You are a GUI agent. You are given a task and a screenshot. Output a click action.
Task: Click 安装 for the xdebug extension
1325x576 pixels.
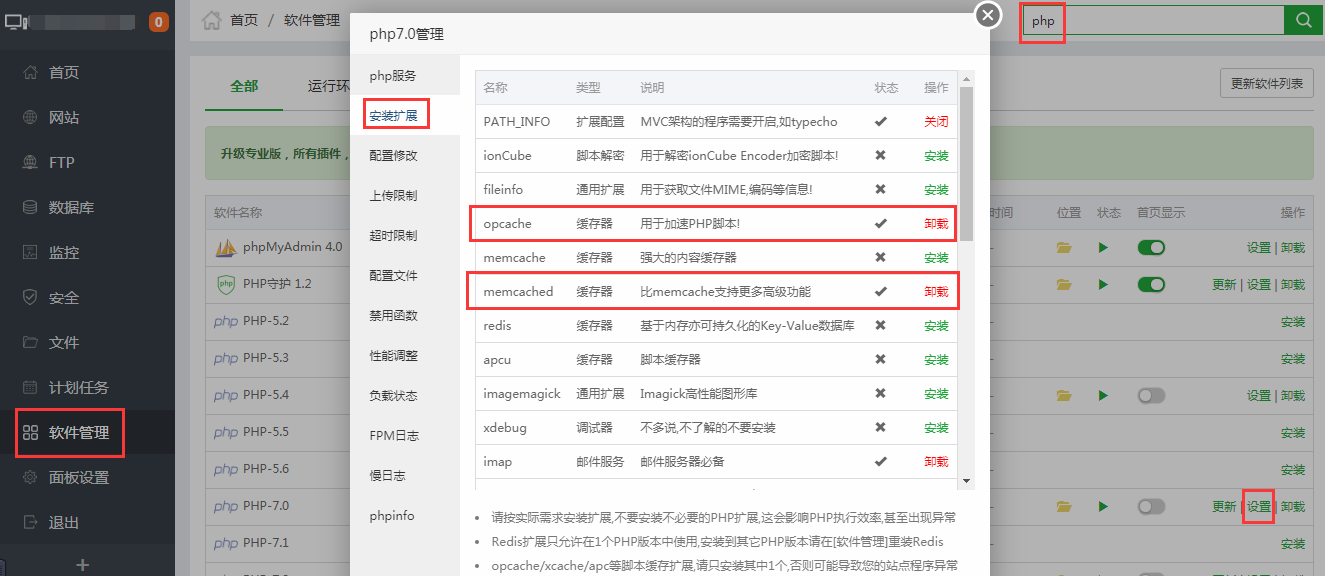[x=936, y=428]
